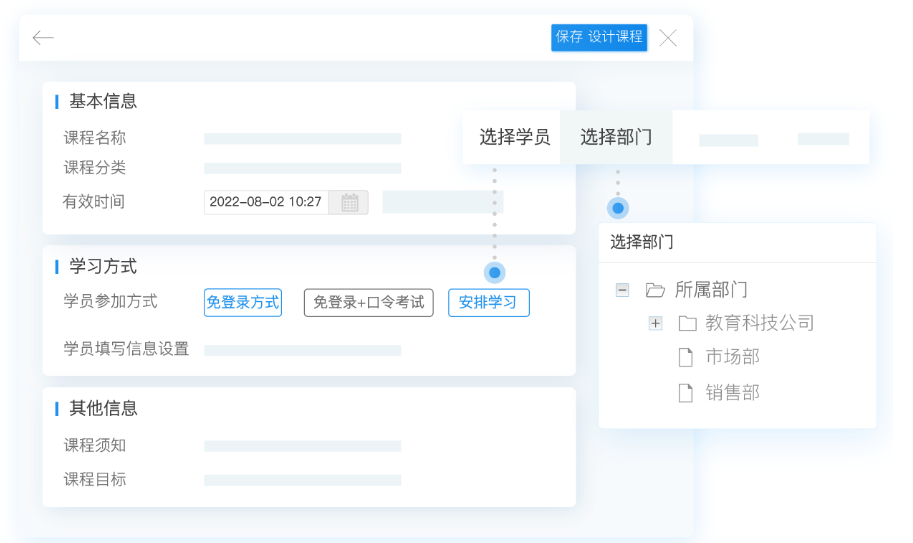Click the 教育科技公司 folder icon
The height and width of the screenshot is (543, 913).
687,323
